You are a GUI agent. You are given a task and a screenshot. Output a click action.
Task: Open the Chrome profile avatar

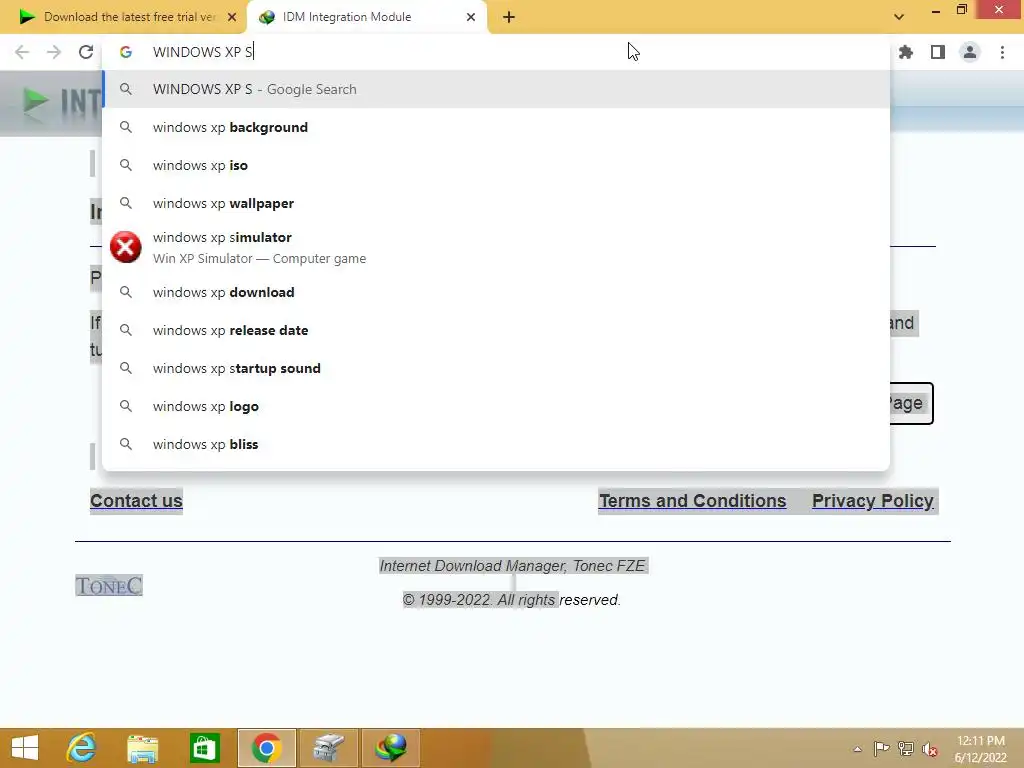970,52
